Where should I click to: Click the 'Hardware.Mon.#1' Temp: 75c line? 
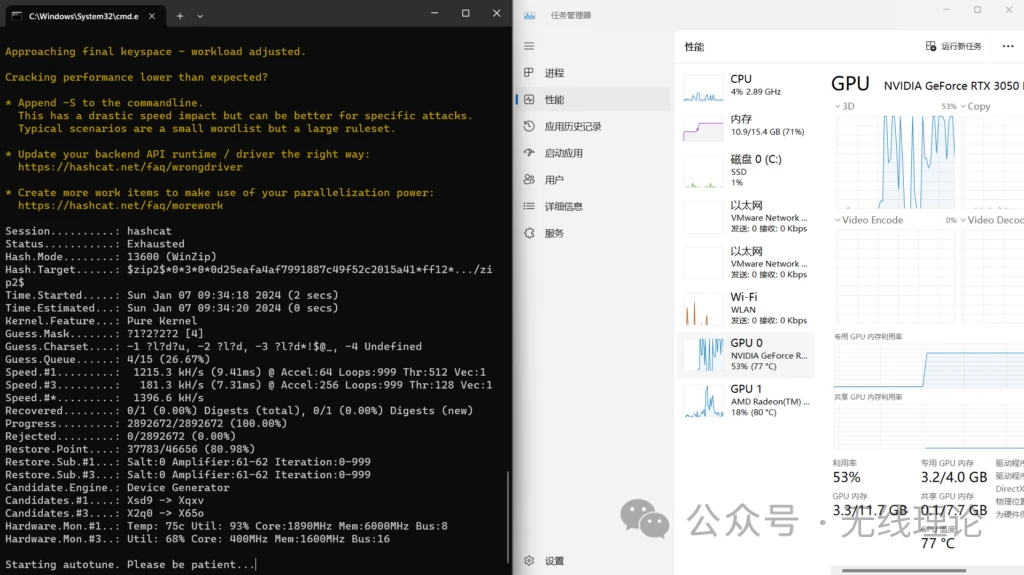(226, 526)
